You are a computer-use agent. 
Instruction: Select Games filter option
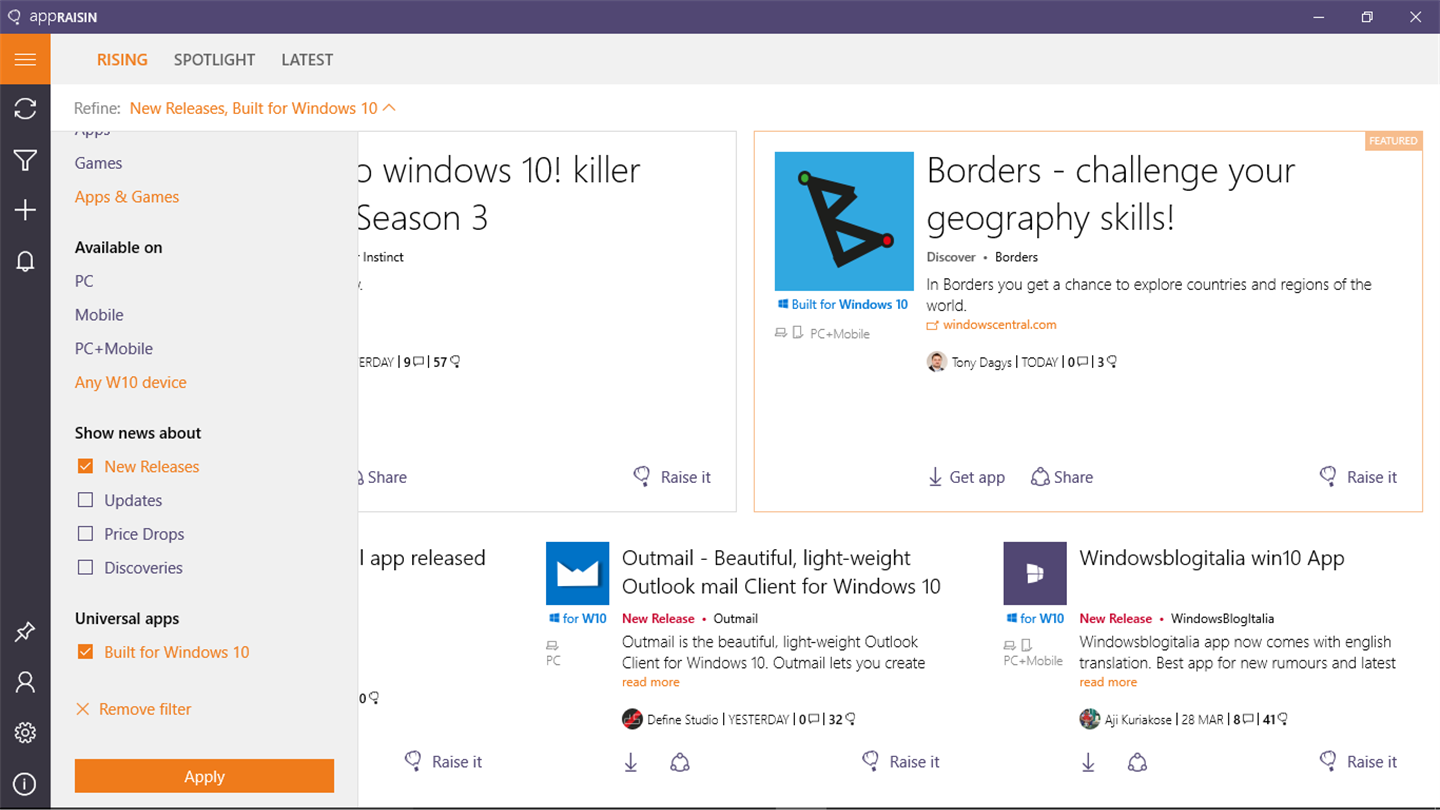coord(98,163)
